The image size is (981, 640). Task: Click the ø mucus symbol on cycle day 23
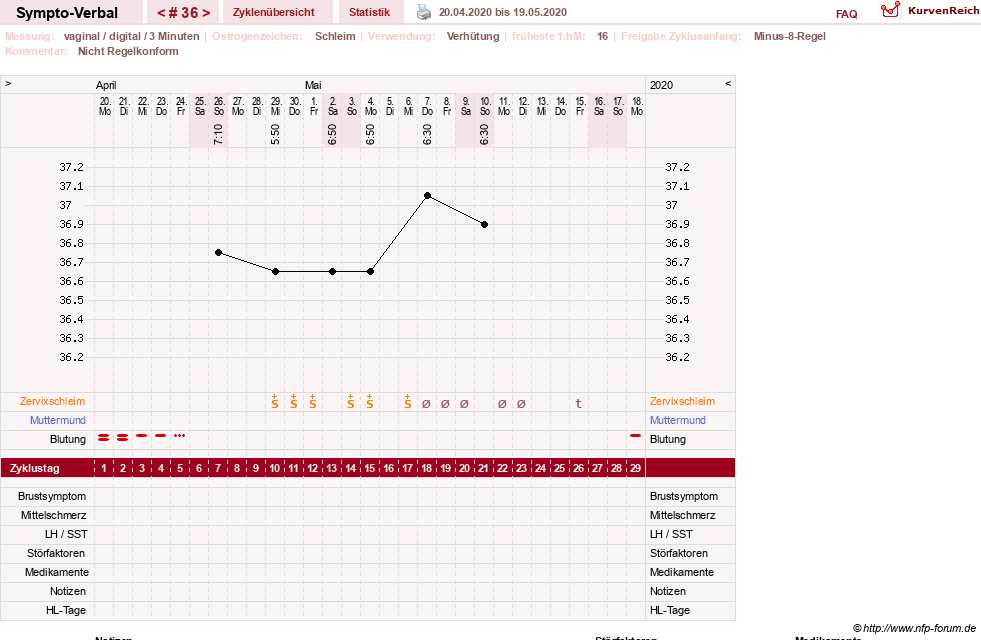pyautogui.click(x=521, y=404)
